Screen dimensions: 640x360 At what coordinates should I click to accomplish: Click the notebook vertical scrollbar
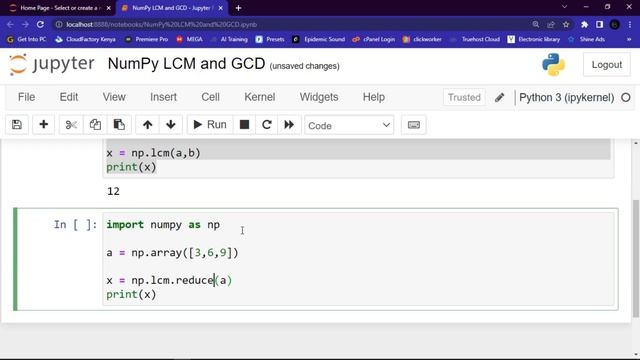[x=636, y=258]
